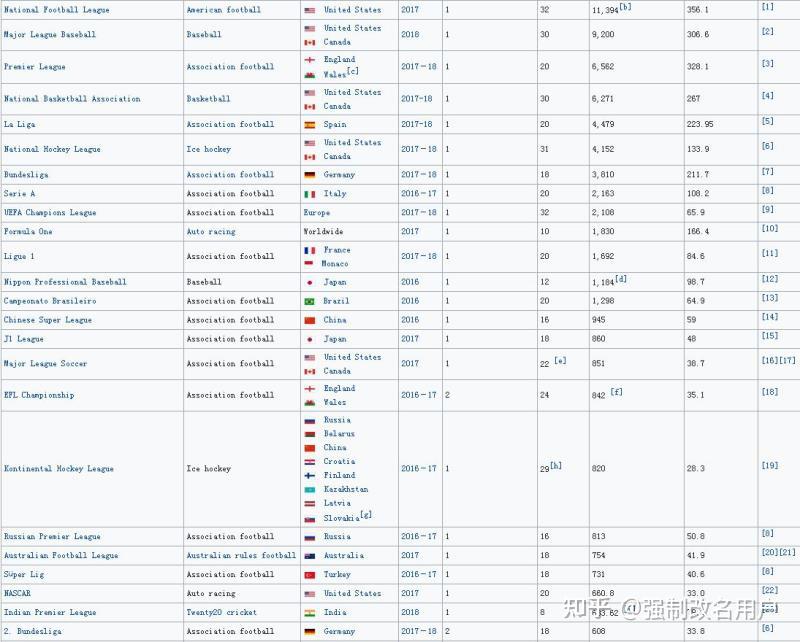Click the Germany flag in the Bundesliga row

[x=310, y=175]
